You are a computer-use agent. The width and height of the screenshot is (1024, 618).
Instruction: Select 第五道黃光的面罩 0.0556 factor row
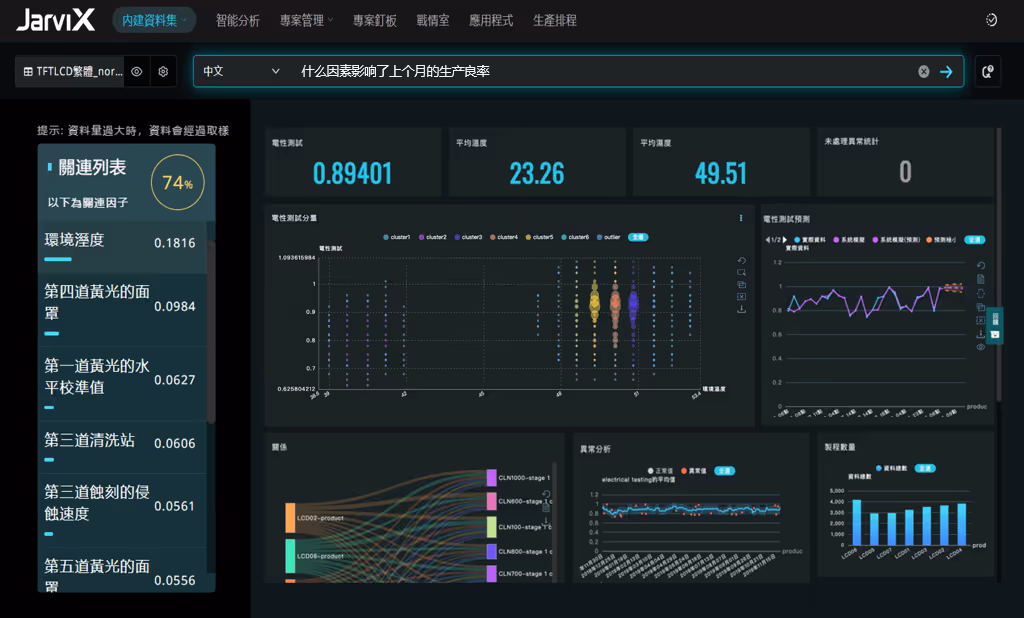(122, 571)
